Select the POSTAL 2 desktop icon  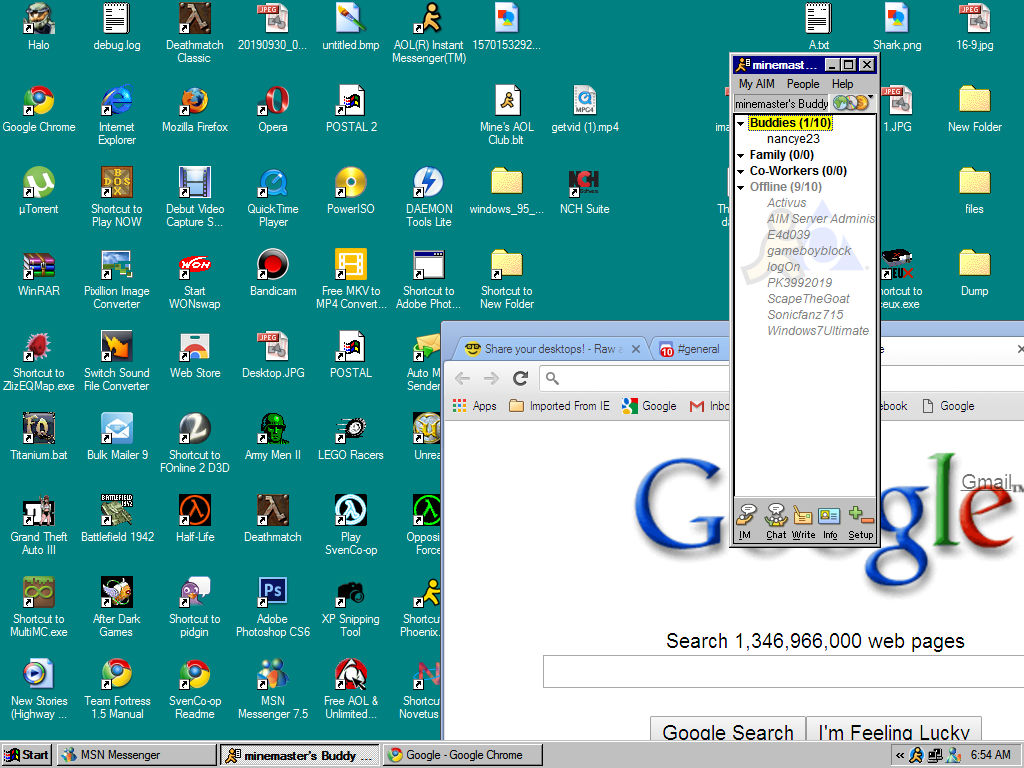coord(351,110)
